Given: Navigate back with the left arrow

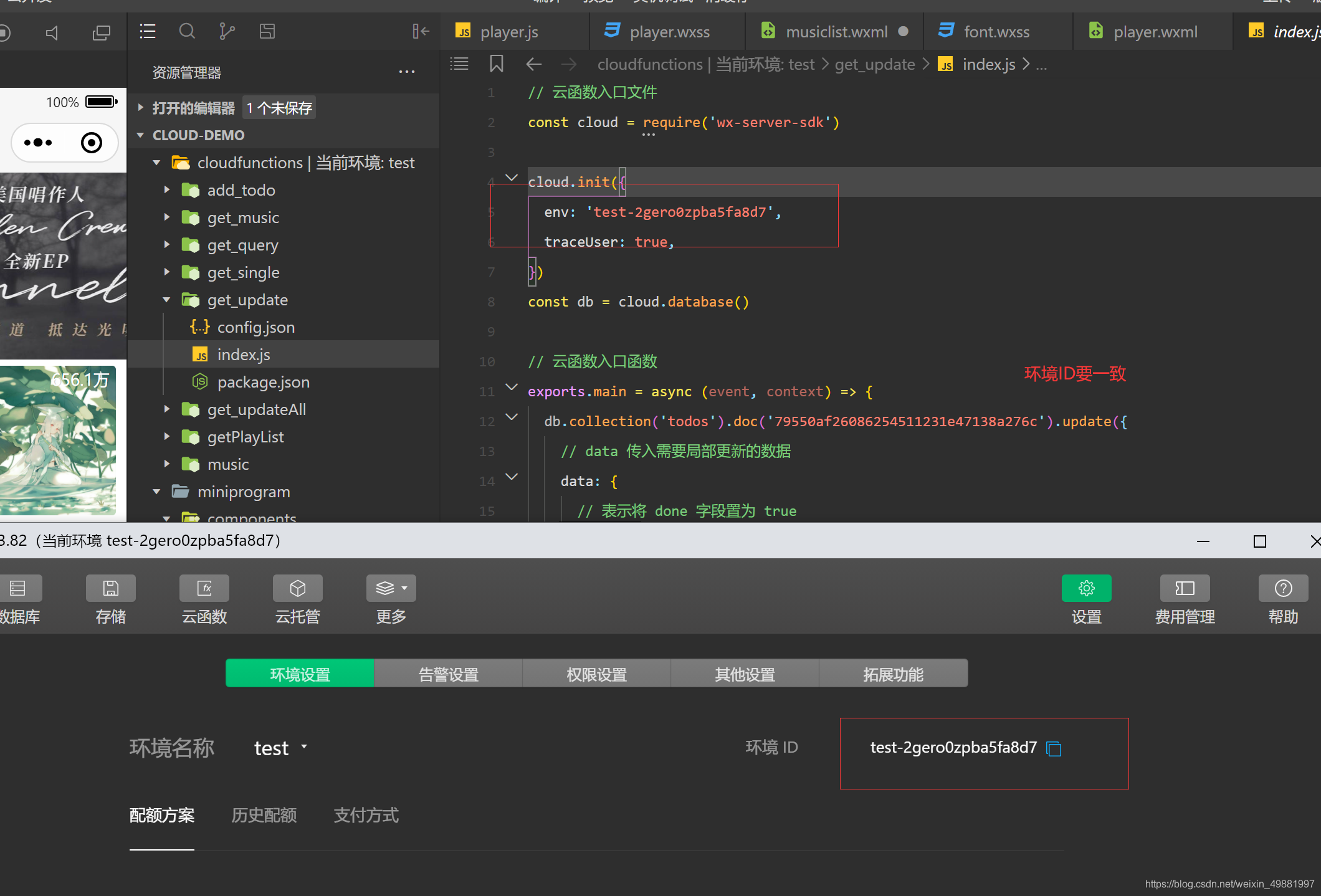Looking at the screenshot, I should pyautogui.click(x=534, y=64).
